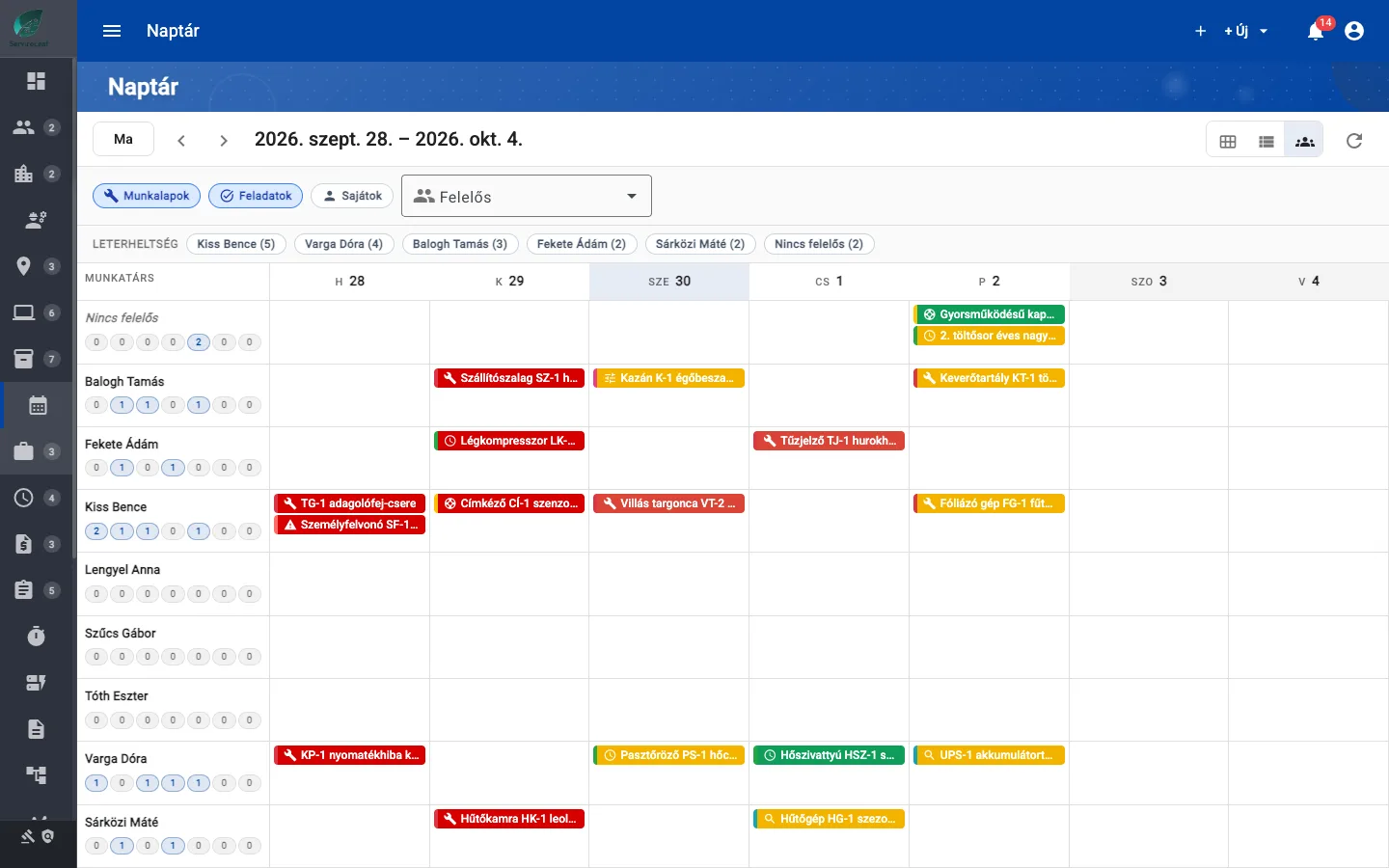Open the dashboard icon in sidebar
Viewport: 1389px width, 868px height.
(37, 81)
